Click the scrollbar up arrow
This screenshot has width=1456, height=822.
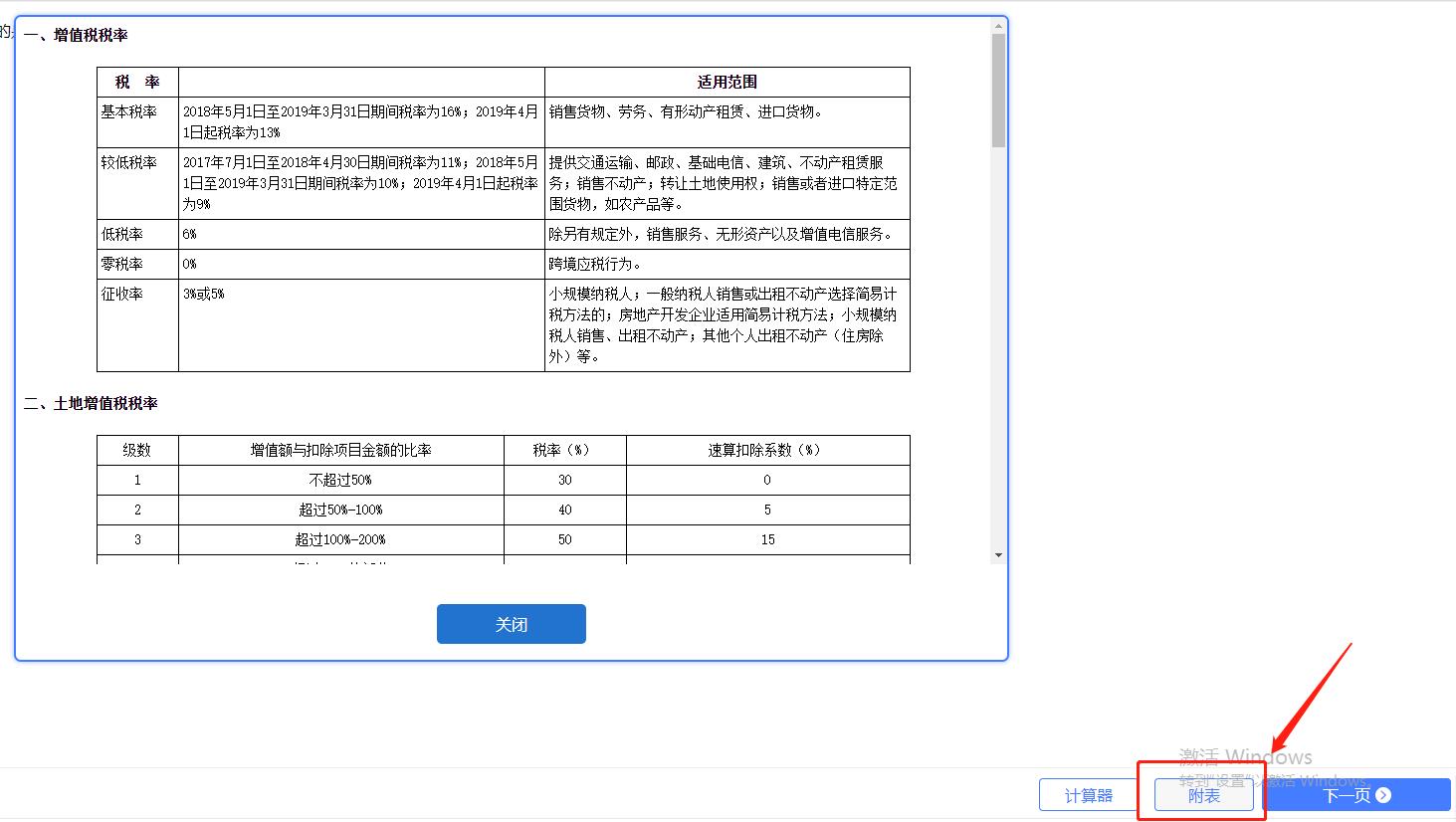click(x=998, y=27)
